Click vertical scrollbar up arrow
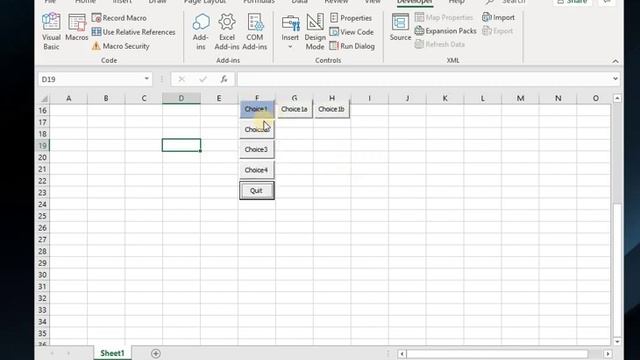 pos(617,98)
